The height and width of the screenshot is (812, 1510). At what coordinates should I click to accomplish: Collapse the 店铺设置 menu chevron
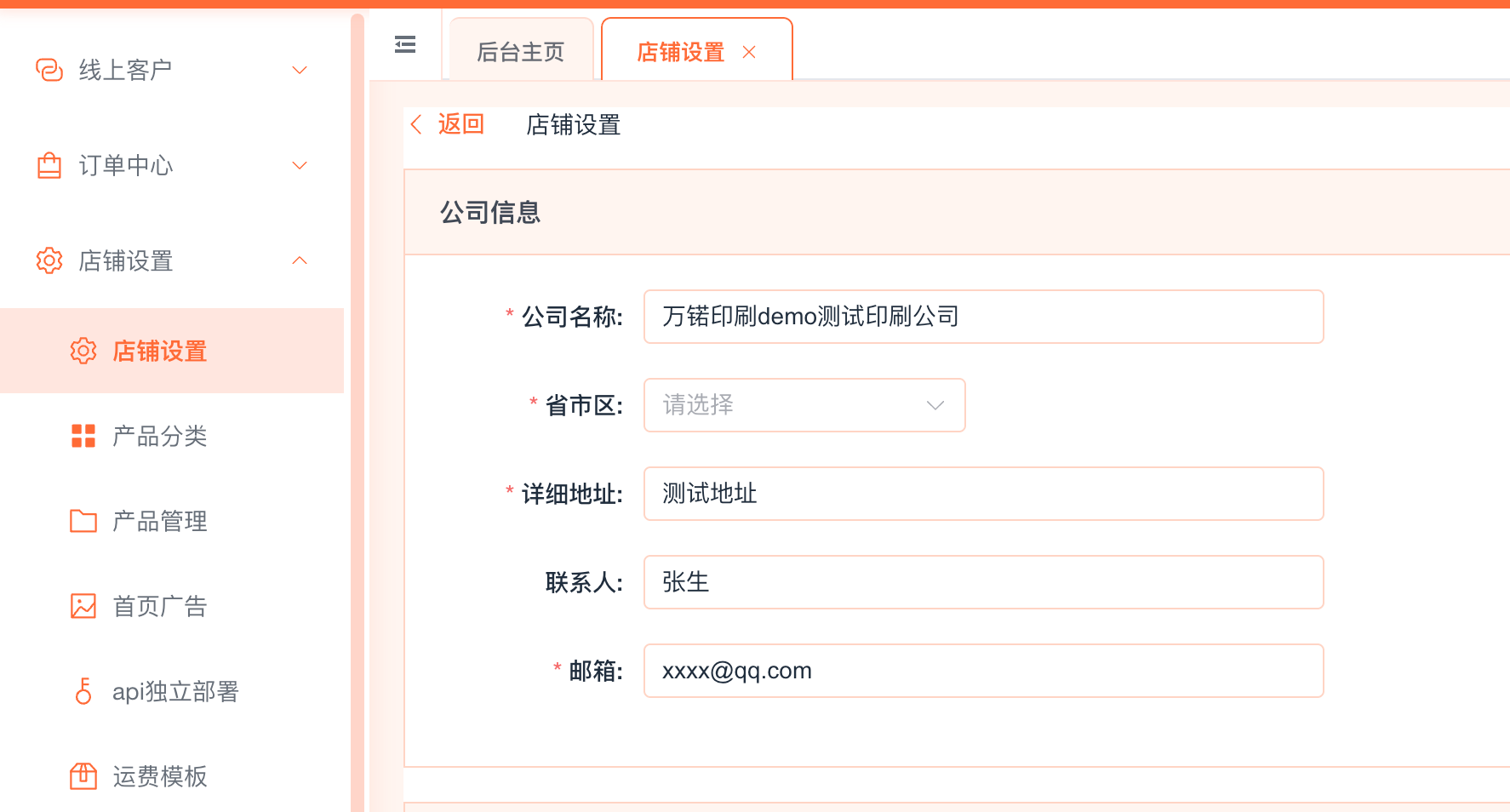point(300,260)
